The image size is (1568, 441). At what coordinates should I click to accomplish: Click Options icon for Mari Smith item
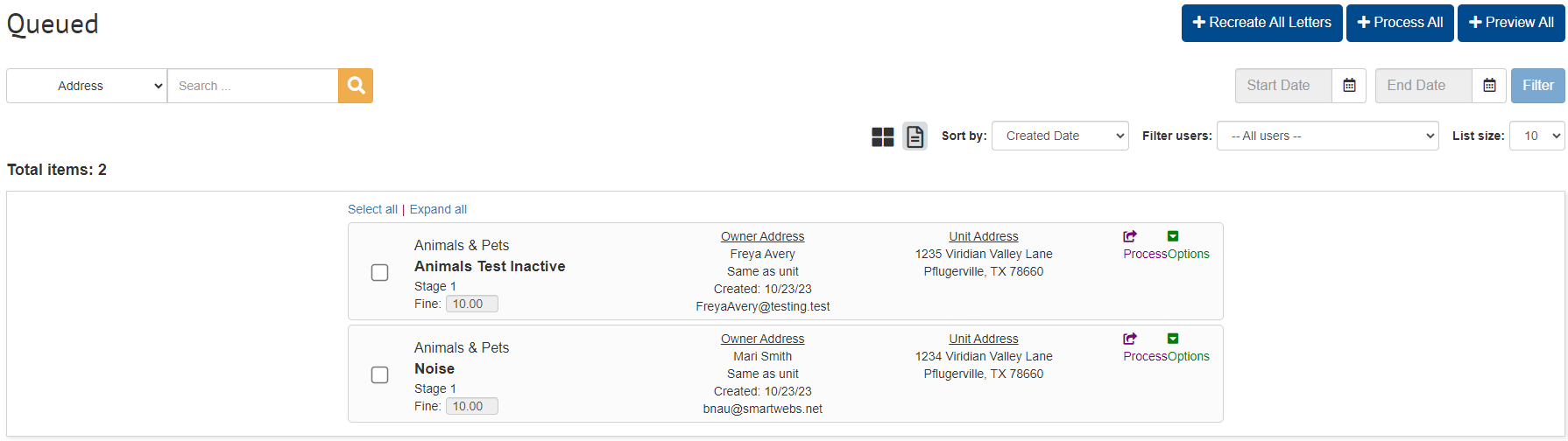[1173, 339]
